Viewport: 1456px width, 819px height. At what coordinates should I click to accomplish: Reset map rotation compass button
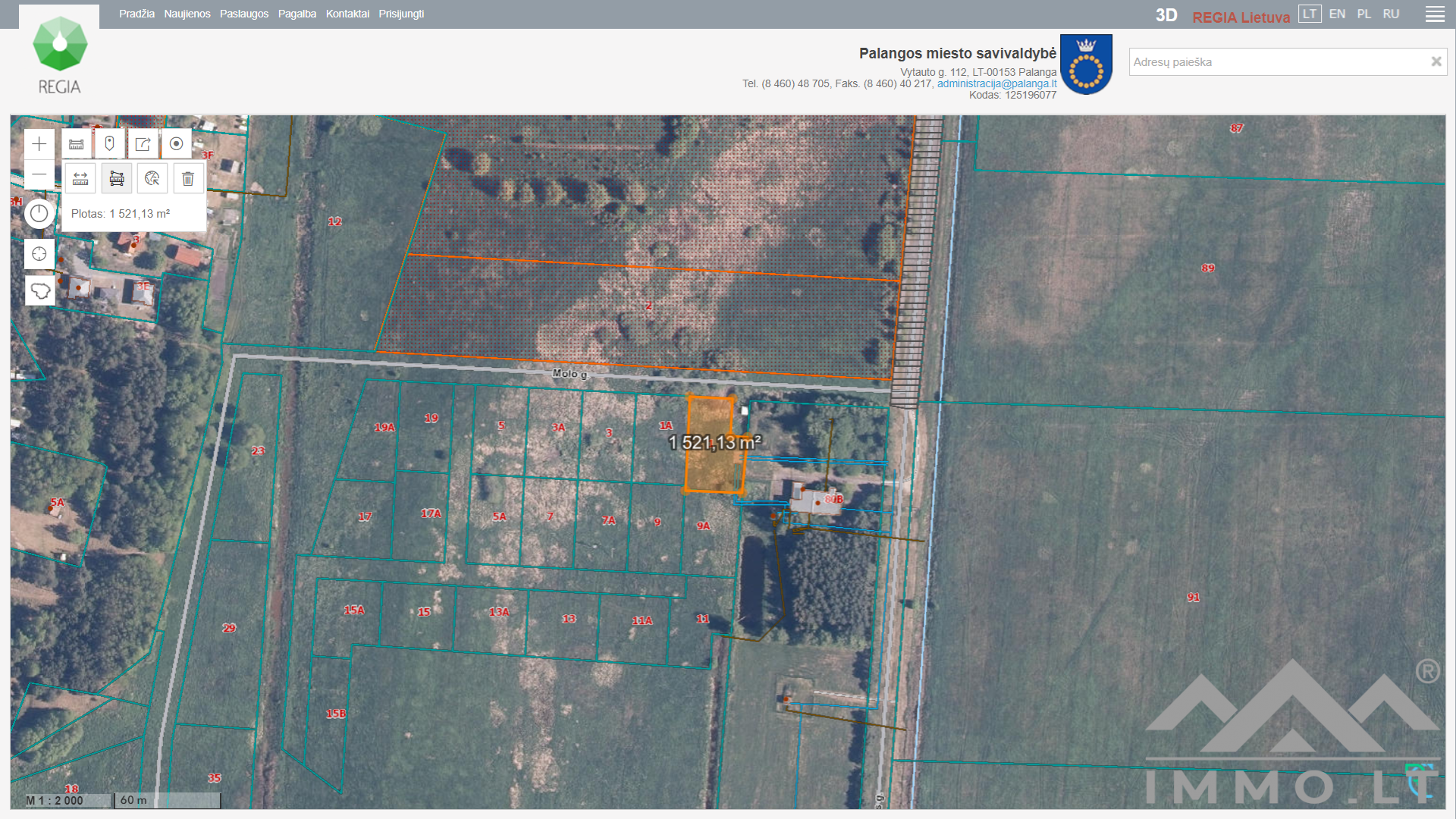click(x=39, y=214)
